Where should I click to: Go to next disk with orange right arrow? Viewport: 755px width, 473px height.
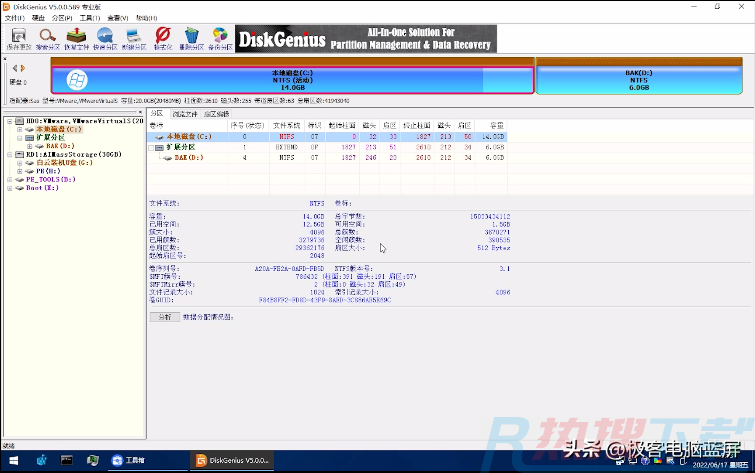(x=23, y=68)
